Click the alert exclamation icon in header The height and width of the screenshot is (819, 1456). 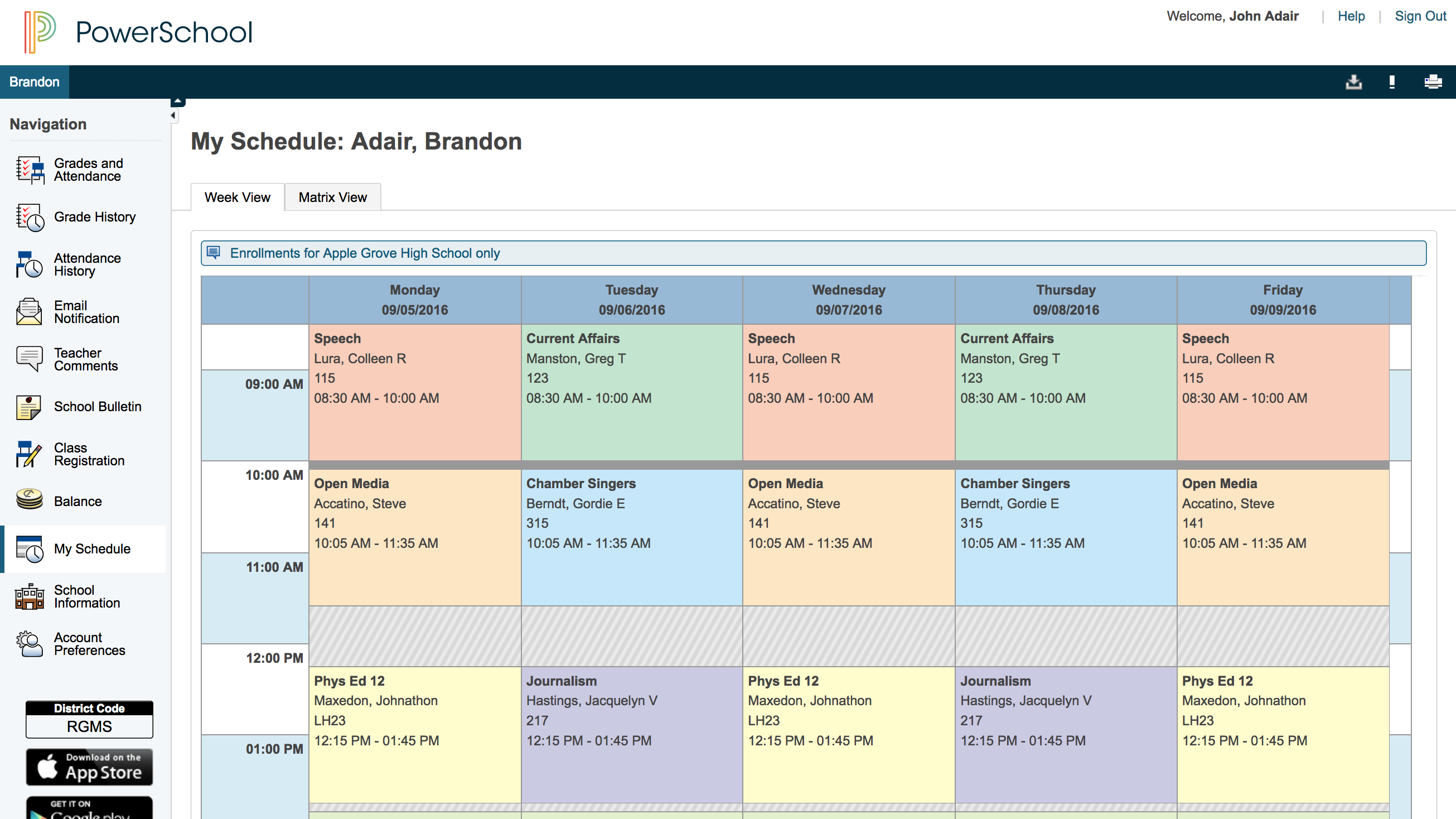1392,82
